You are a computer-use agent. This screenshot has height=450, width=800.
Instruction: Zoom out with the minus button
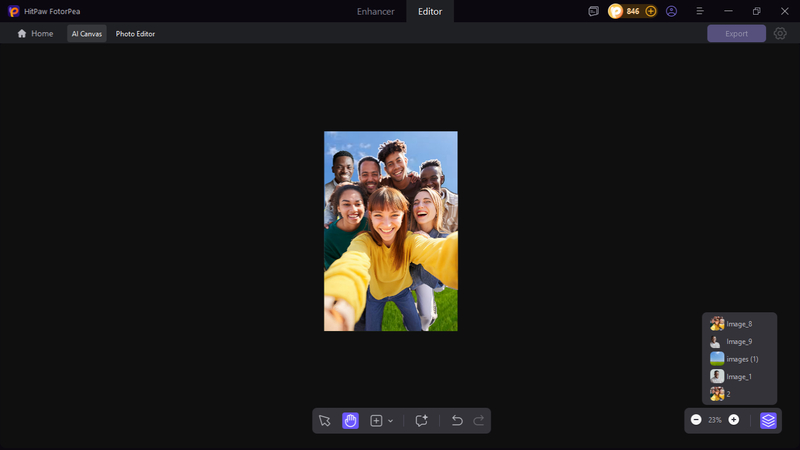point(696,419)
